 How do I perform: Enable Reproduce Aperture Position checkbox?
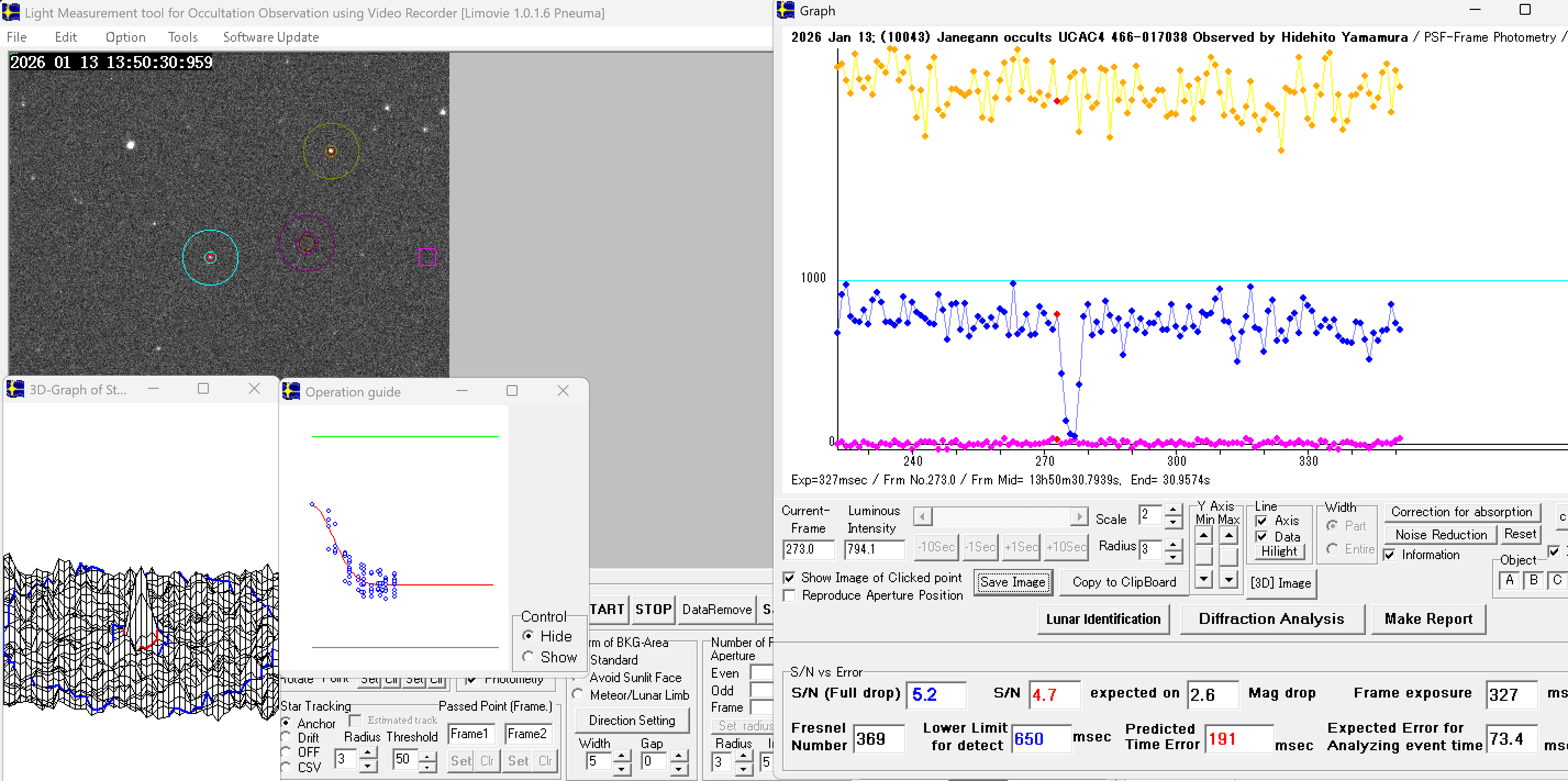click(x=789, y=595)
